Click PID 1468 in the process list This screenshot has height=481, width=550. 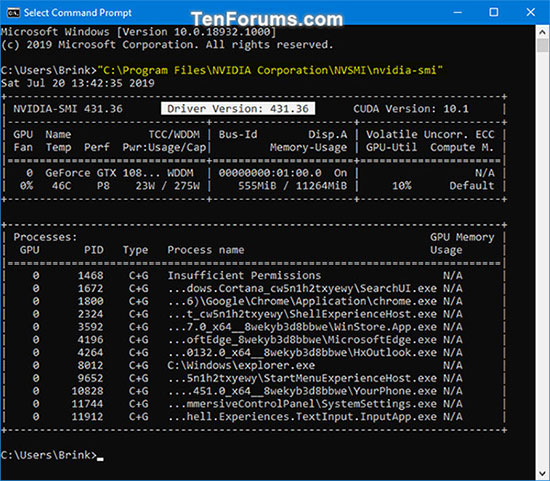click(x=90, y=276)
